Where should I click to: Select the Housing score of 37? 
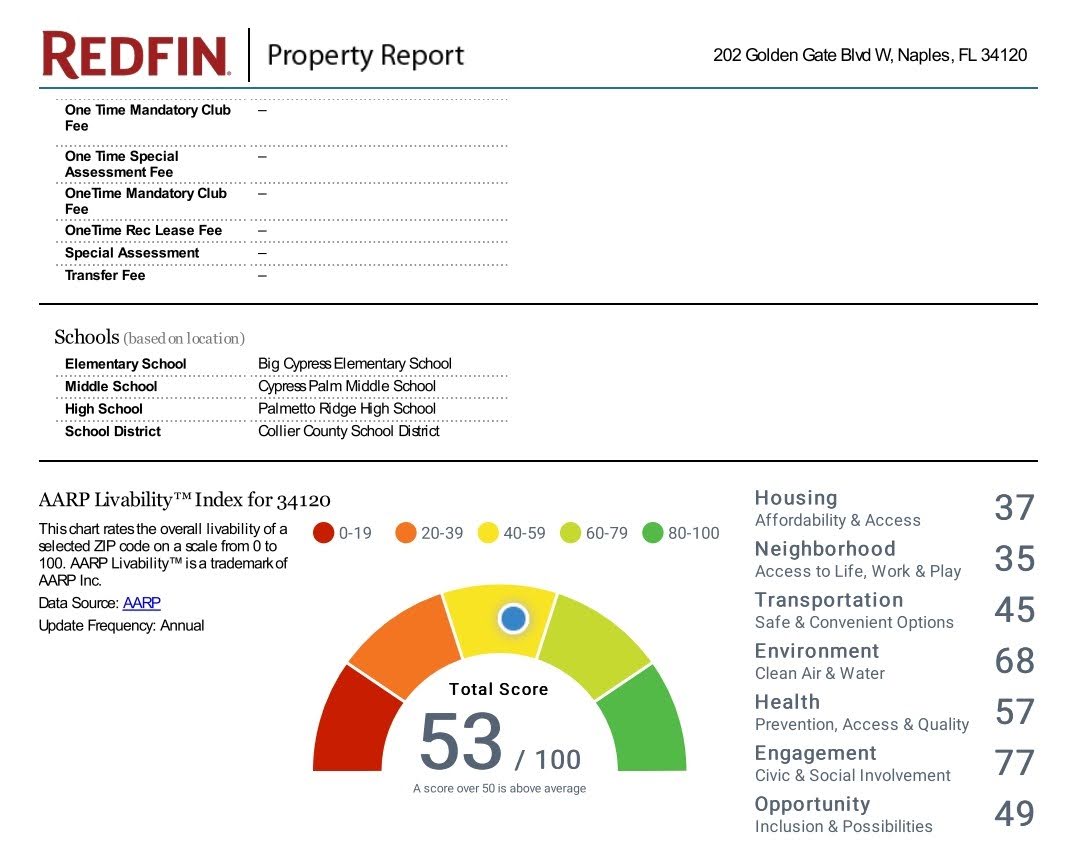pos(1014,508)
